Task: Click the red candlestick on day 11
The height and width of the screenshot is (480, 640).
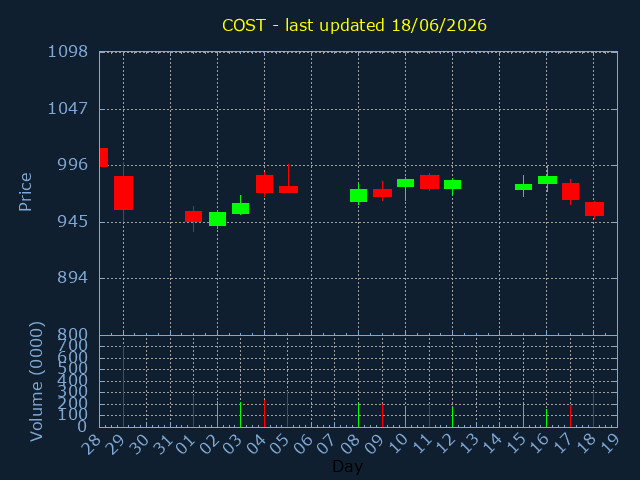Action: pyautogui.click(x=429, y=182)
